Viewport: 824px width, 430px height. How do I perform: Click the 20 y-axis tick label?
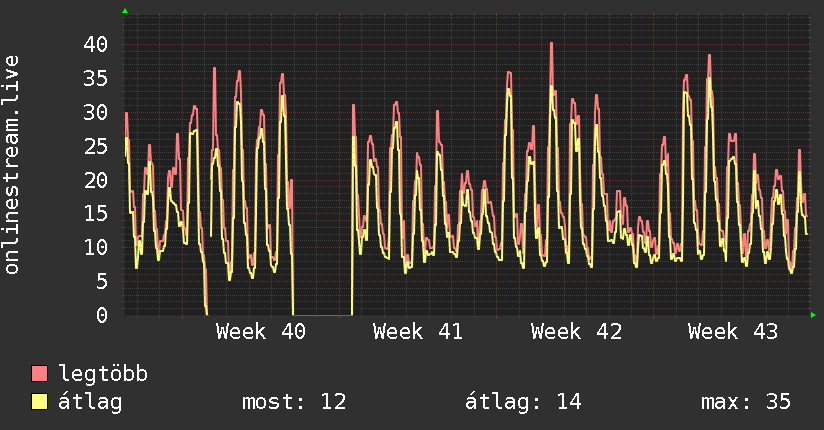pos(96,180)
